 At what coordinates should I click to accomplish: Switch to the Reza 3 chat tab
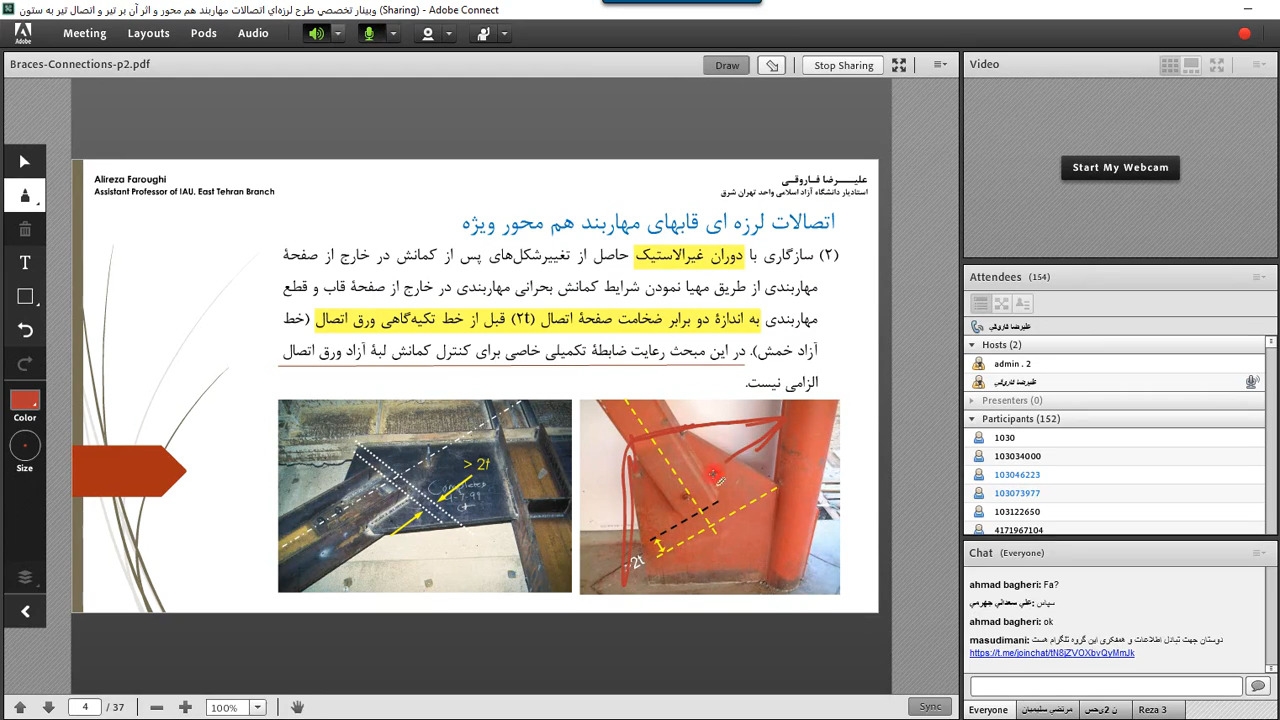1152,710
